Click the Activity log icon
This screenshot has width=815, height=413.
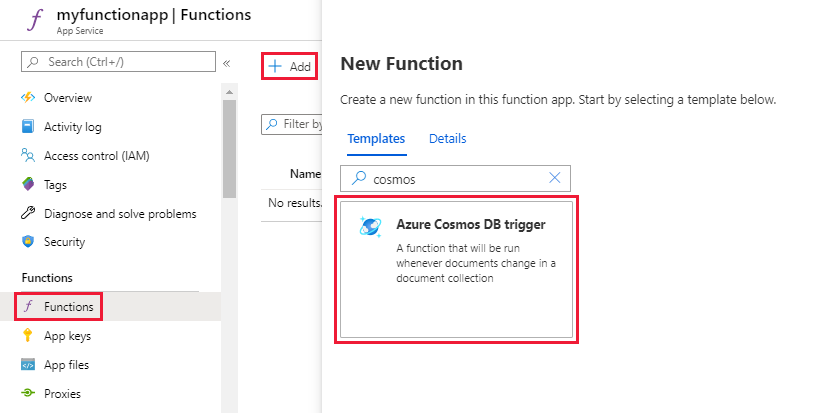click(28, 127)
